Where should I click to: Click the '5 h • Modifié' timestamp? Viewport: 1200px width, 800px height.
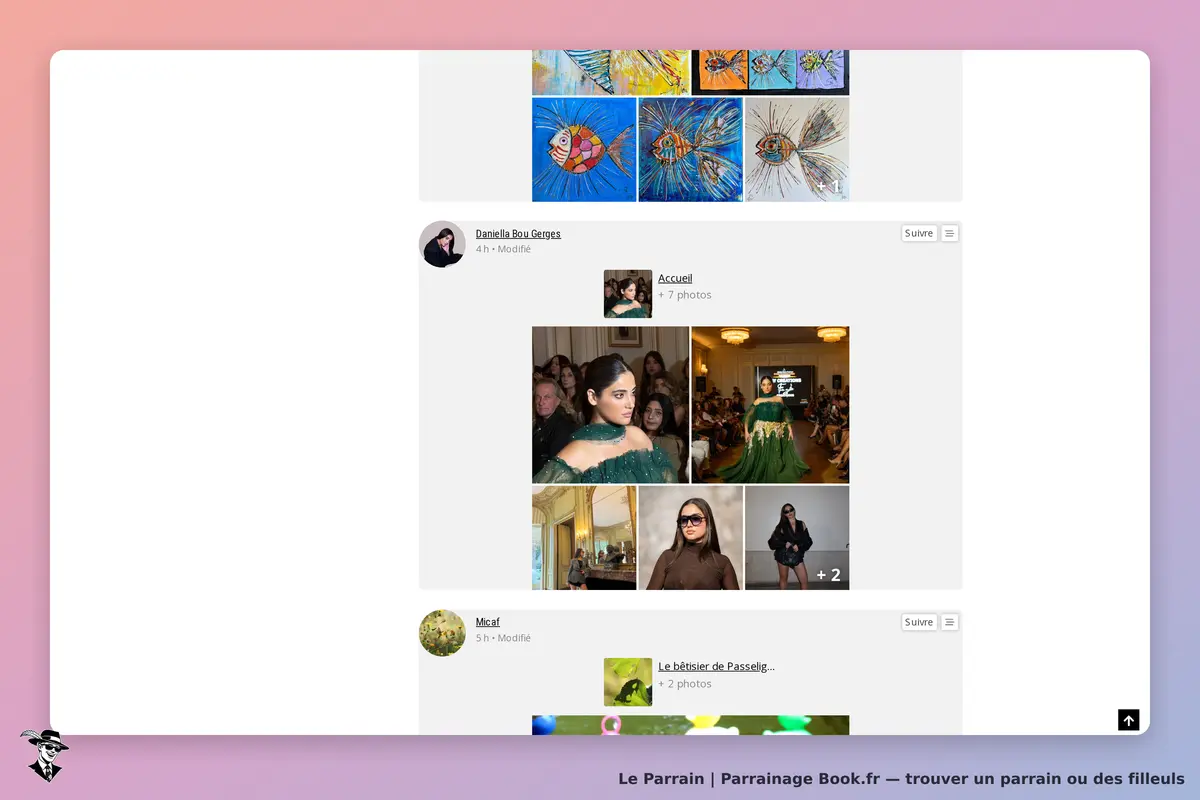503,638
